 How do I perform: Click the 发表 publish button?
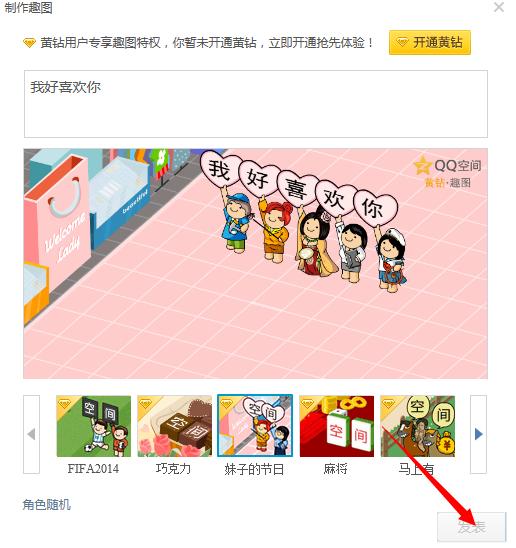[x=472, y=527]
